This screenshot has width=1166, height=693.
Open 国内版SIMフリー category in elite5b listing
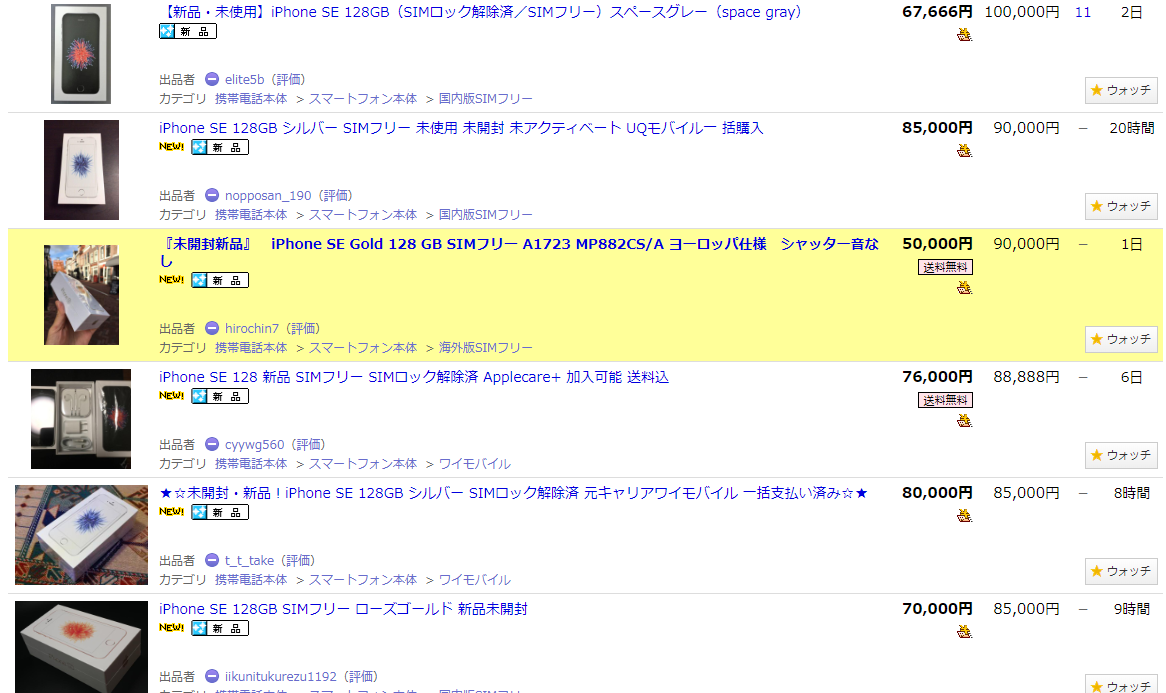[486, 98]
